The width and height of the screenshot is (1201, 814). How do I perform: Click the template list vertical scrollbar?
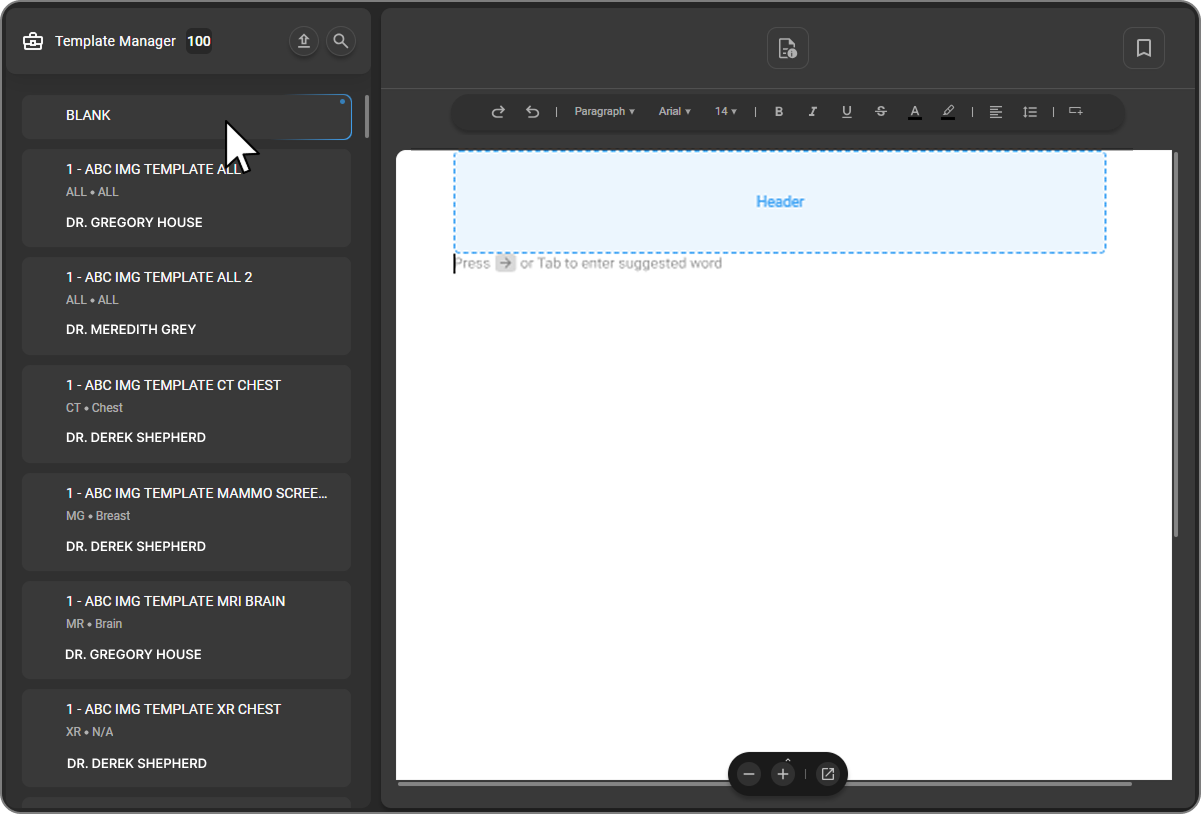[367, 117]
